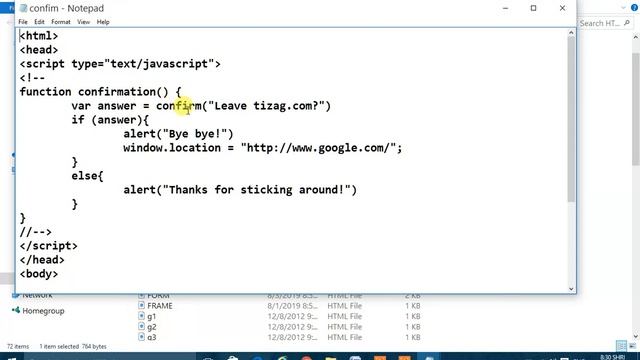The image size is (640, 360).
Task: Click the word 'confirm' in var answer line
Action: [x=179, y=106]
